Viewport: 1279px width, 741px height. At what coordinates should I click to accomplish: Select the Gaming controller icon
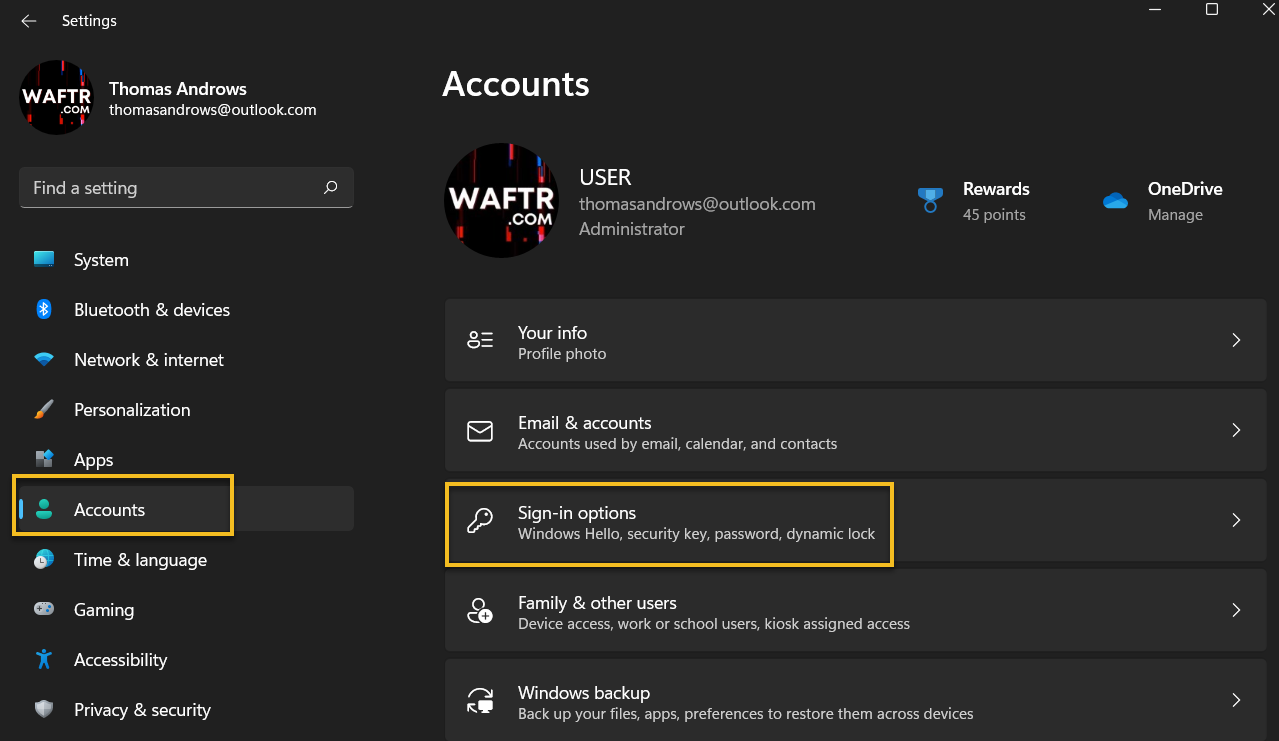point(44,610)
